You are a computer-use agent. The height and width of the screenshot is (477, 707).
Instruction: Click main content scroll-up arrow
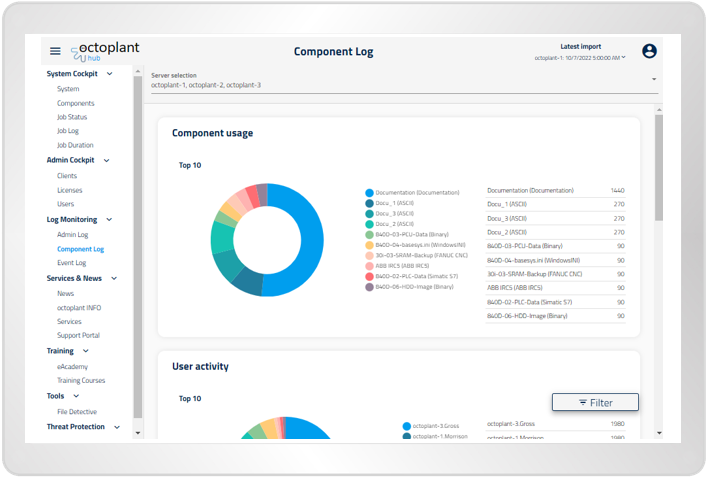tap(659, 110)
